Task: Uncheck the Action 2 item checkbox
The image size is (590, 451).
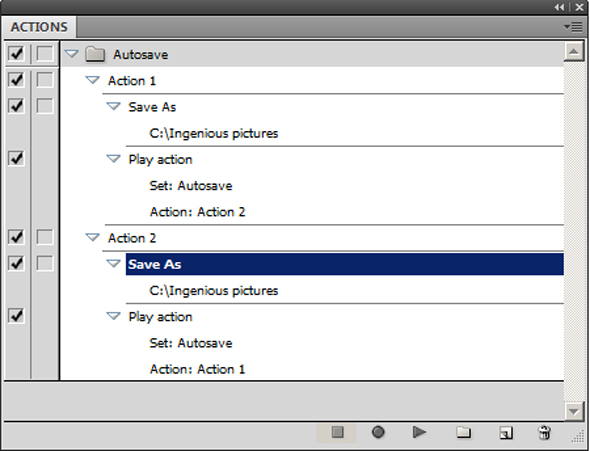Action: (x=16, y=237)
